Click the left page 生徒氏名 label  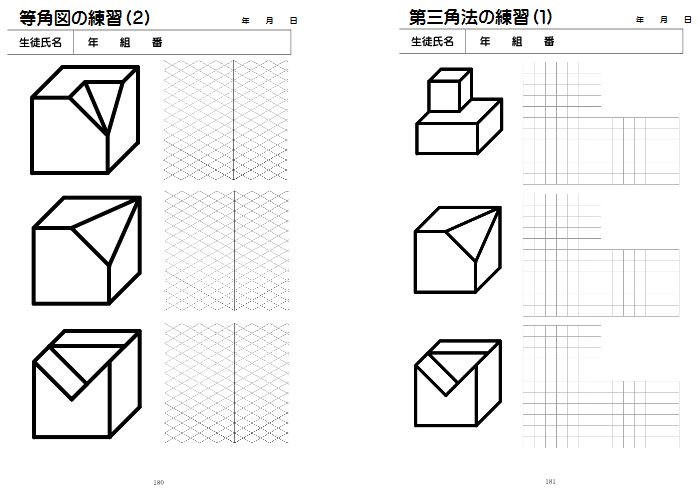[40, 42]
